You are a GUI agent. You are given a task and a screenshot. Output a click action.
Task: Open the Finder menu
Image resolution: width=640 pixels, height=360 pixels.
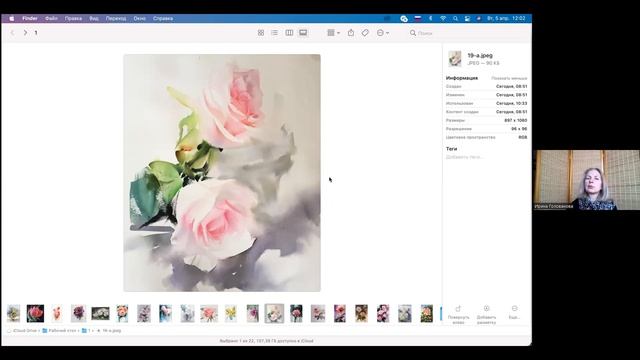(x=30, y=18)
